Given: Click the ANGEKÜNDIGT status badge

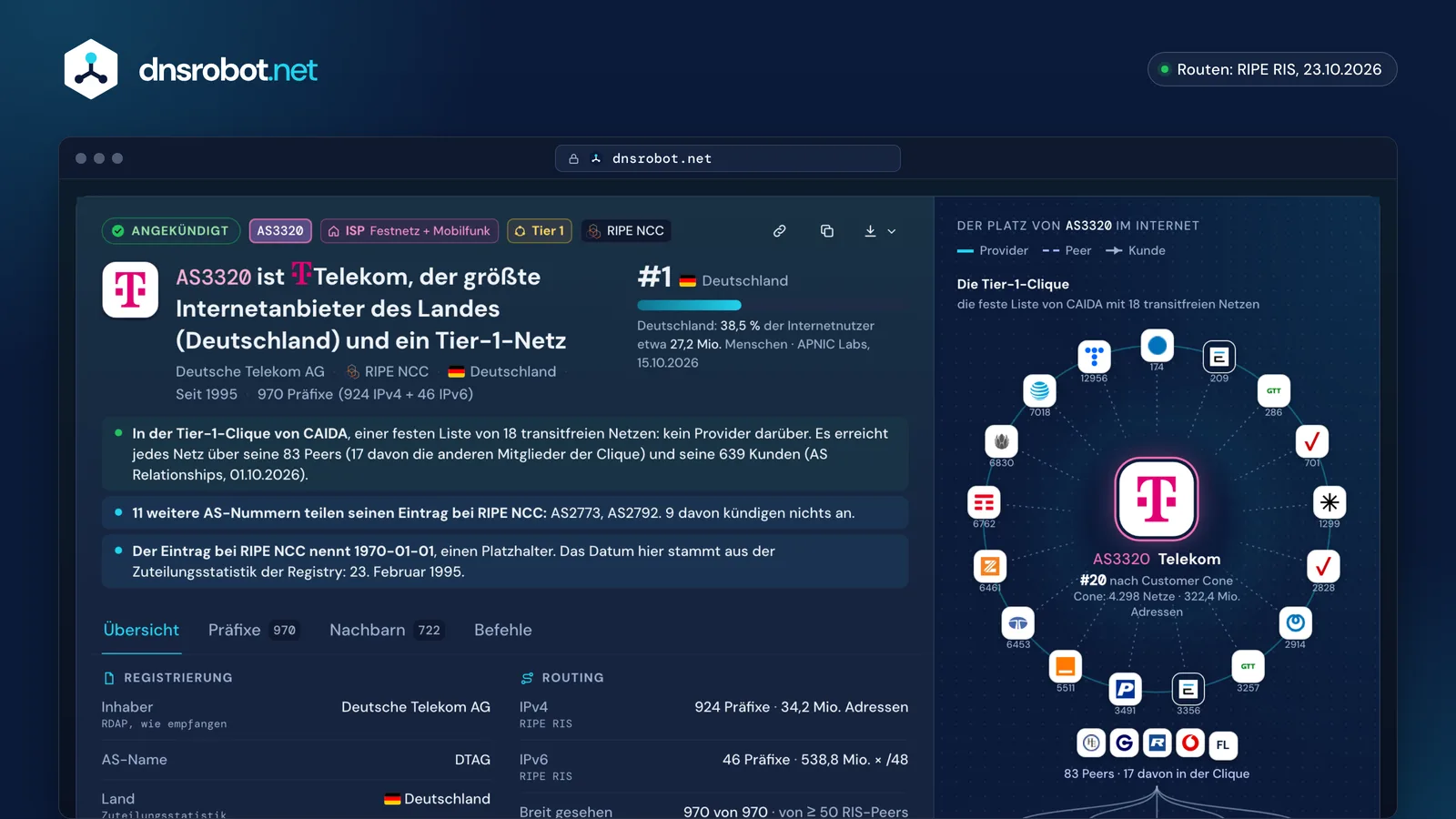Looking at the screenshot, I should click(x=171, y=231).
